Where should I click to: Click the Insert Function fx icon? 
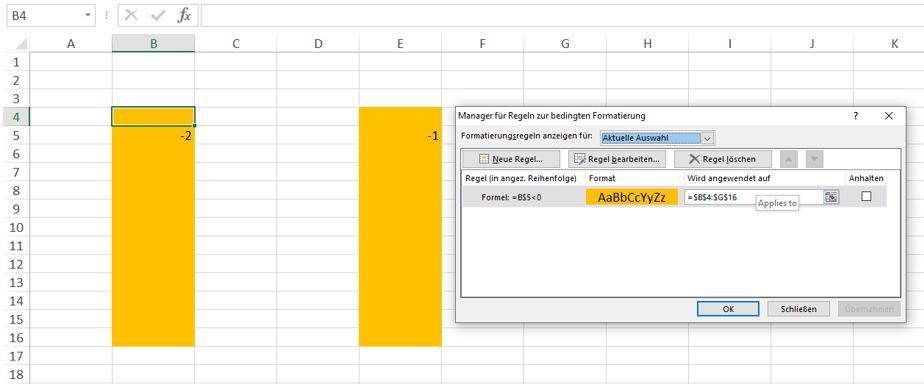pyautogui.click(x=184, y=15)
